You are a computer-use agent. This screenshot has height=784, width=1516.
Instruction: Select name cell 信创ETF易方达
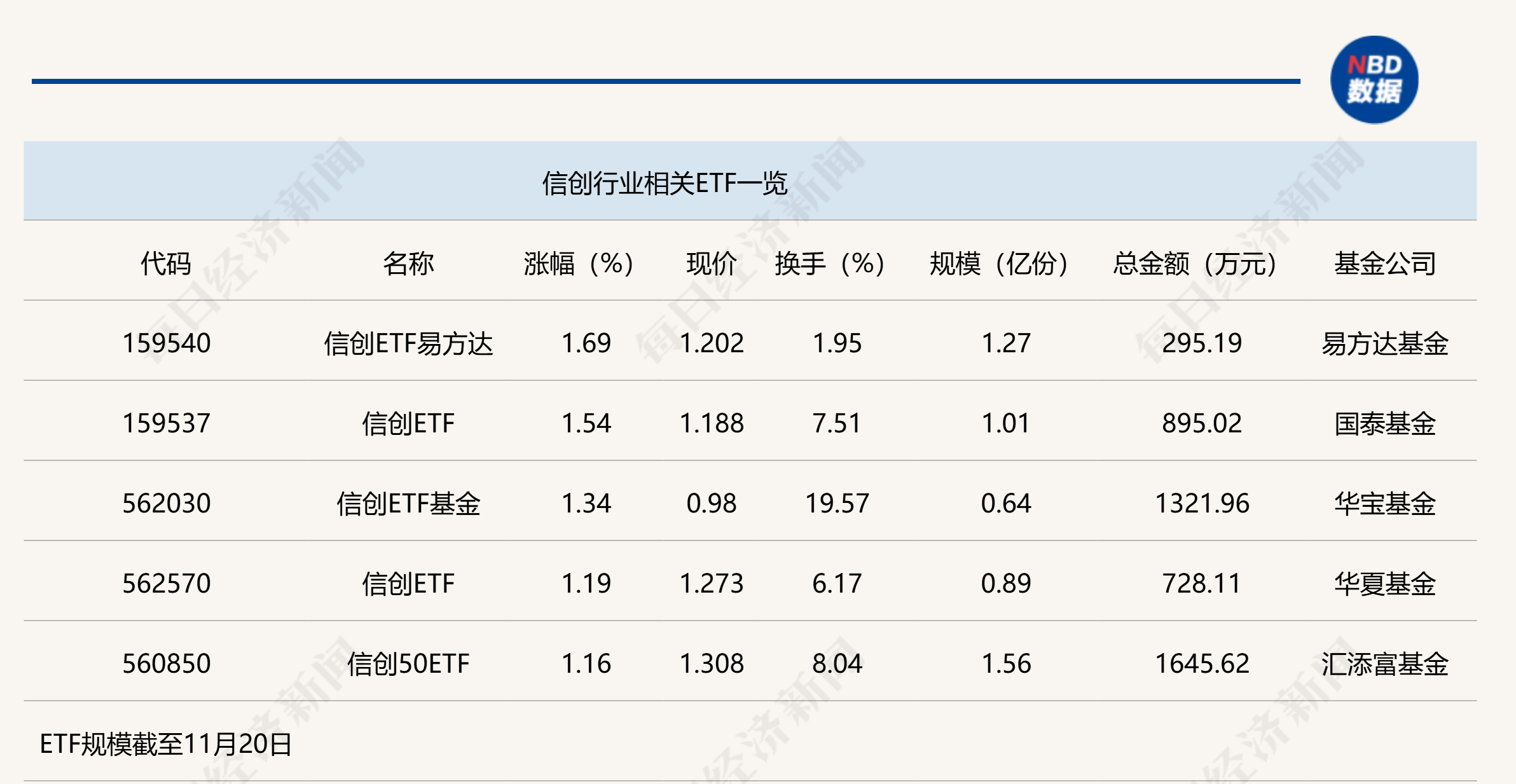click(408, 343)
